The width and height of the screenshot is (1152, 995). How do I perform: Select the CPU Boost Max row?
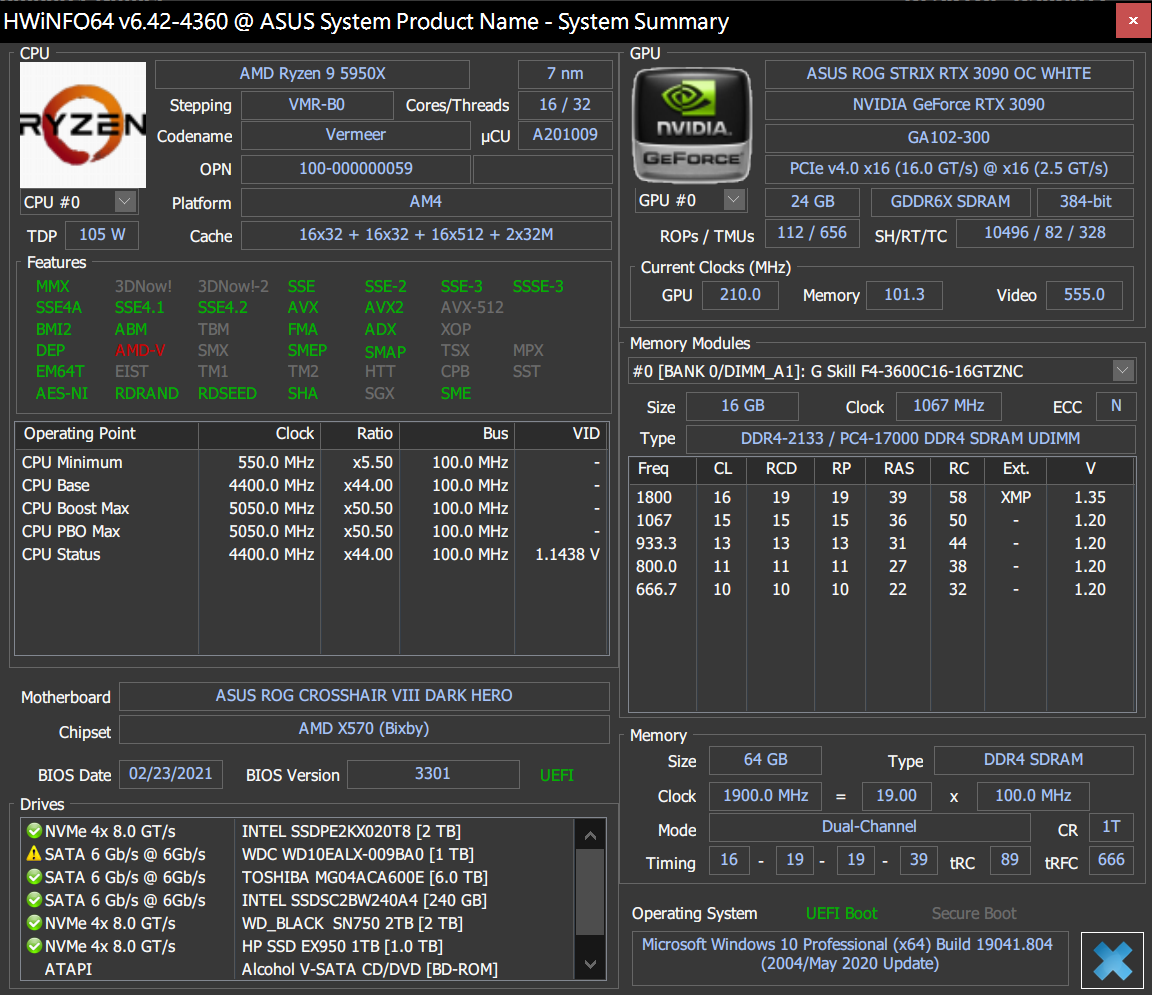point(312,509)
